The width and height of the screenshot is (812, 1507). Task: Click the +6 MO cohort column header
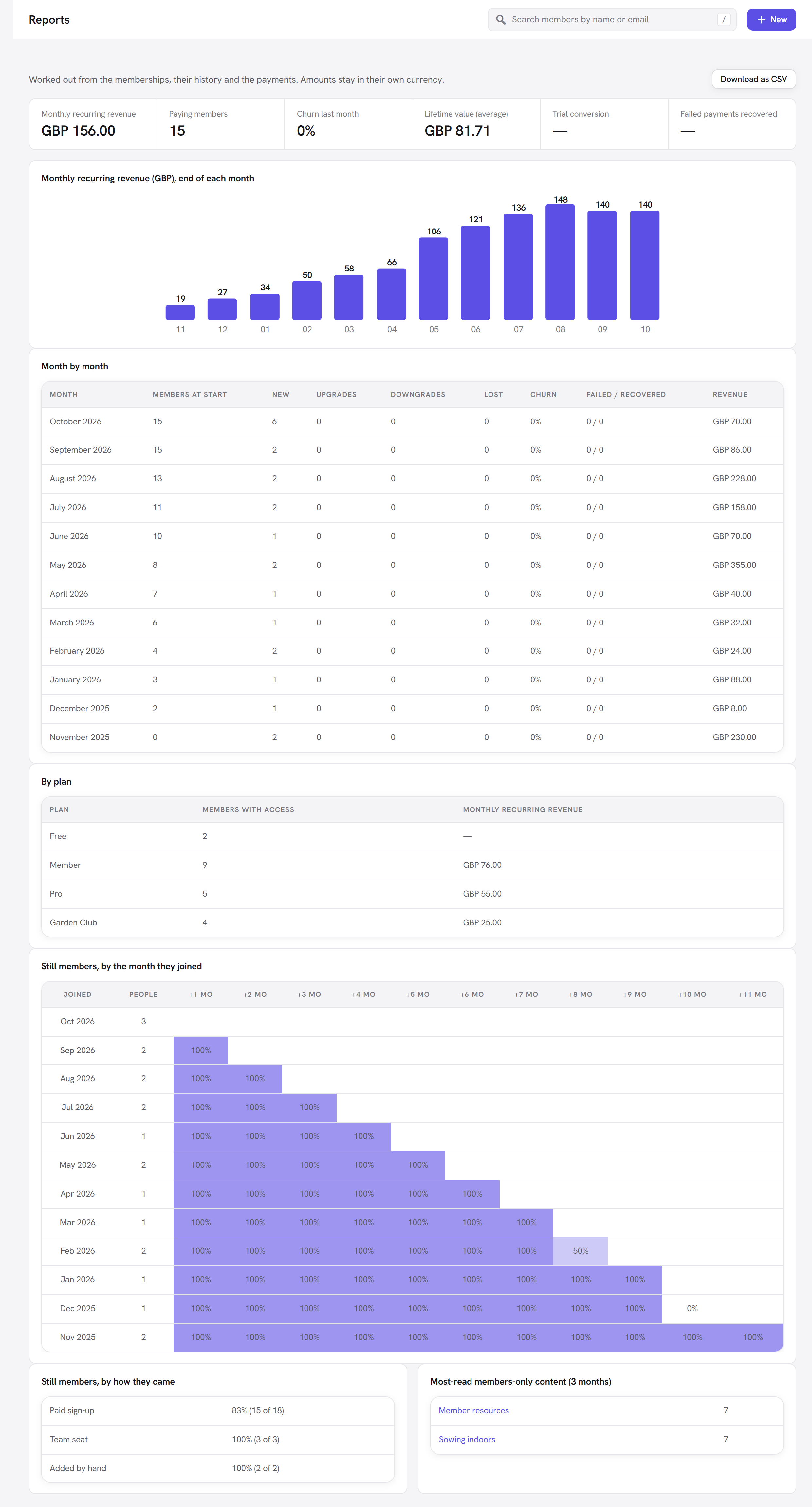pyautogui.click(x=471, y=994)
